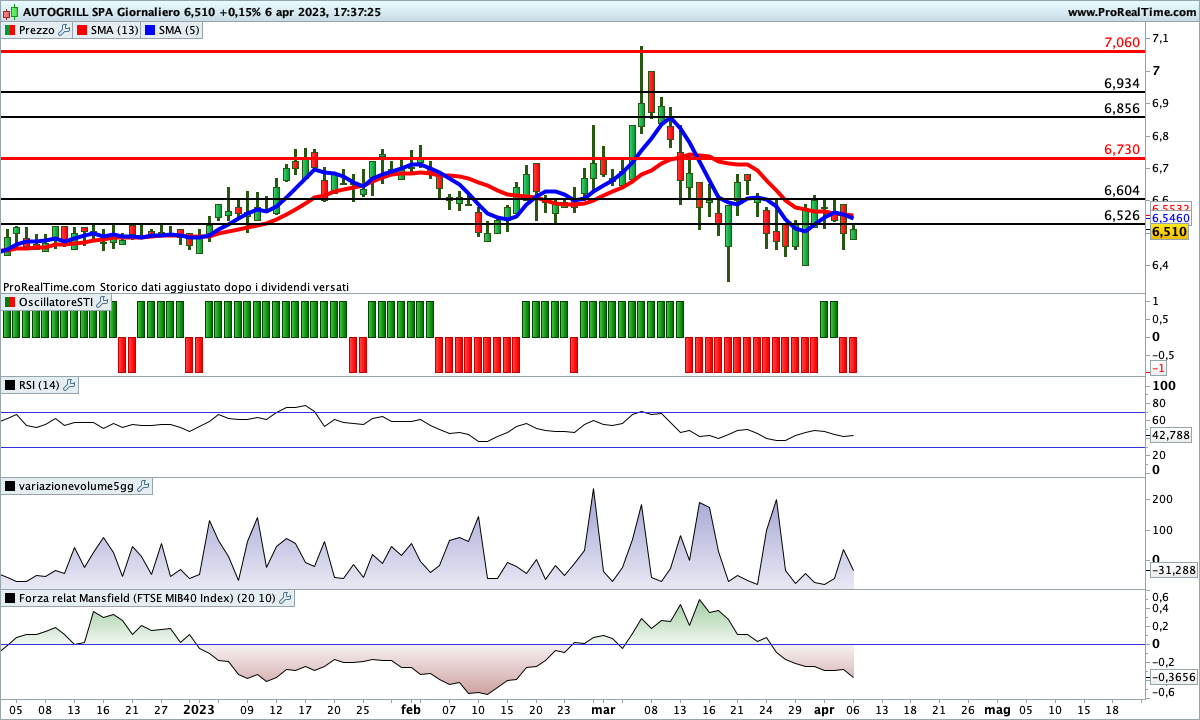Viewport: 1200px width, 720px height.
Task: Click the 6,856 level label
Action: (x=1122, y=108)
